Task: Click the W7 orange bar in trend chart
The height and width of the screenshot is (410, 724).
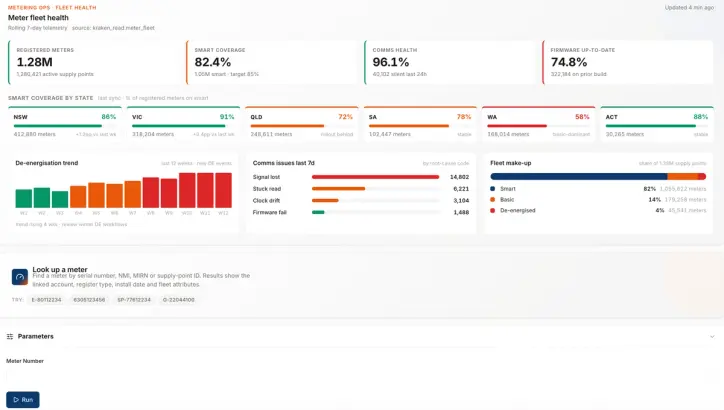Action: pyautogui.click(x=133, y=194)
